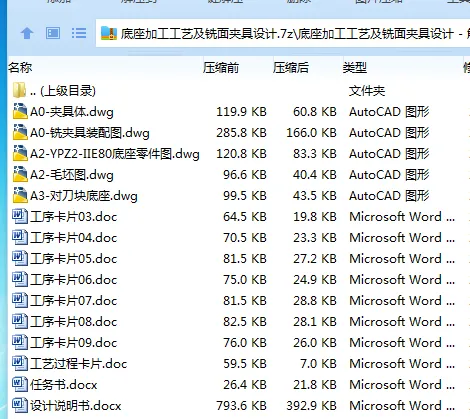470x419 pixels.
Task: Click the DWG icon of A0-铣夹具装配图.dwg
Action: click(20, 132)
